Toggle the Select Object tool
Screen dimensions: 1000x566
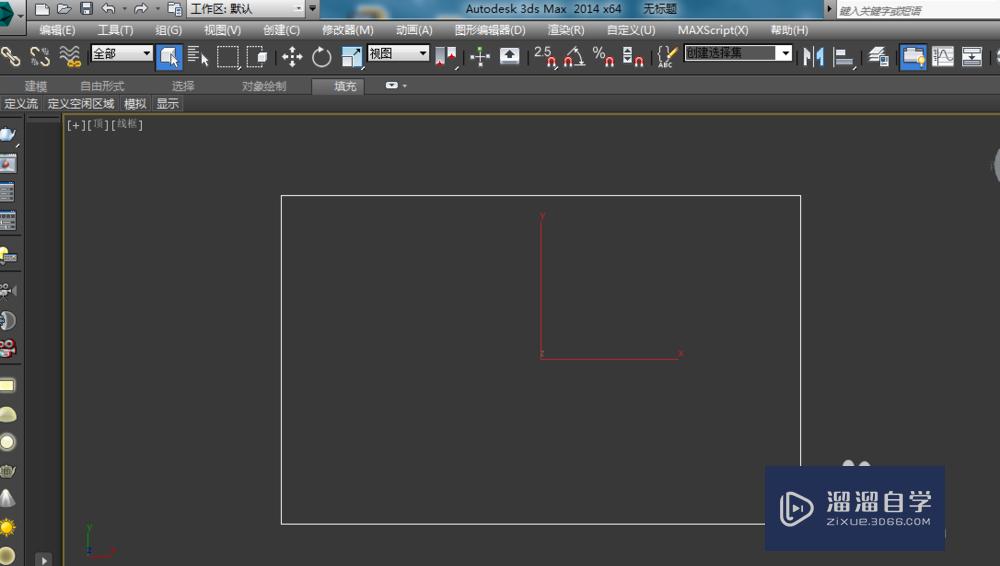click(169, 57)
